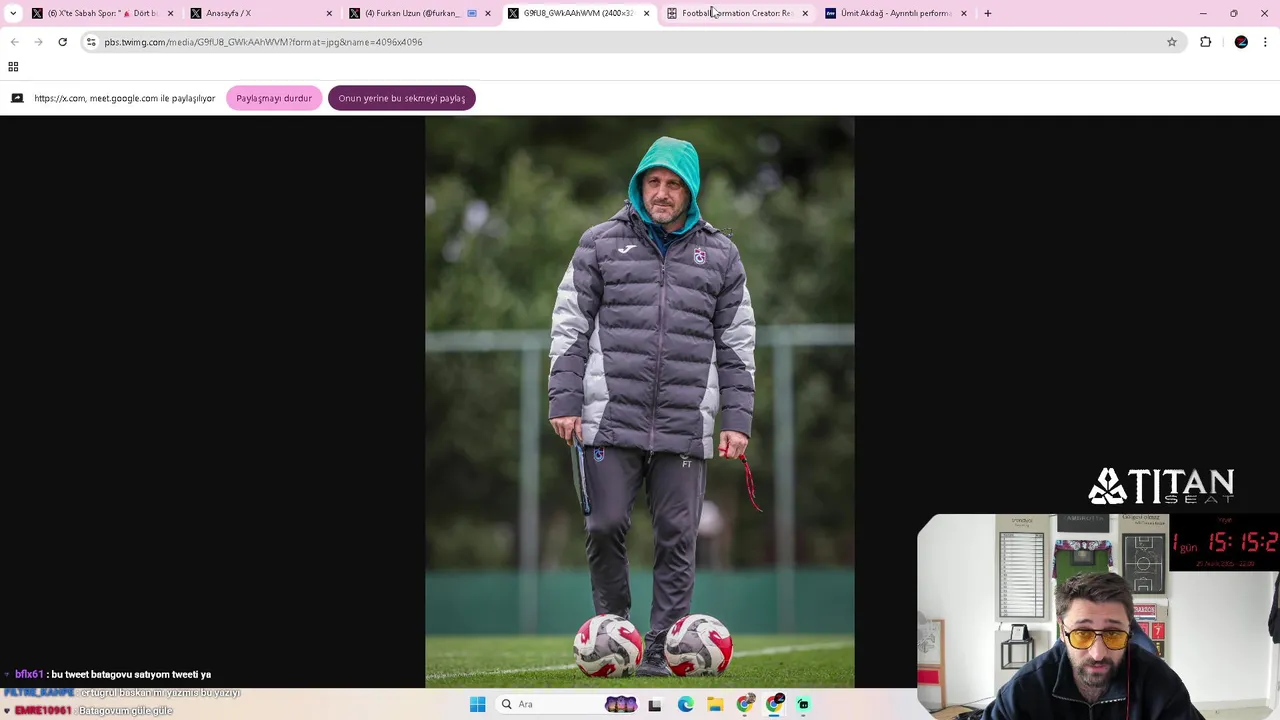The width and height of the screenshot is (1280, 720).
Task: Reload the current page
Action: click(62, 42)
